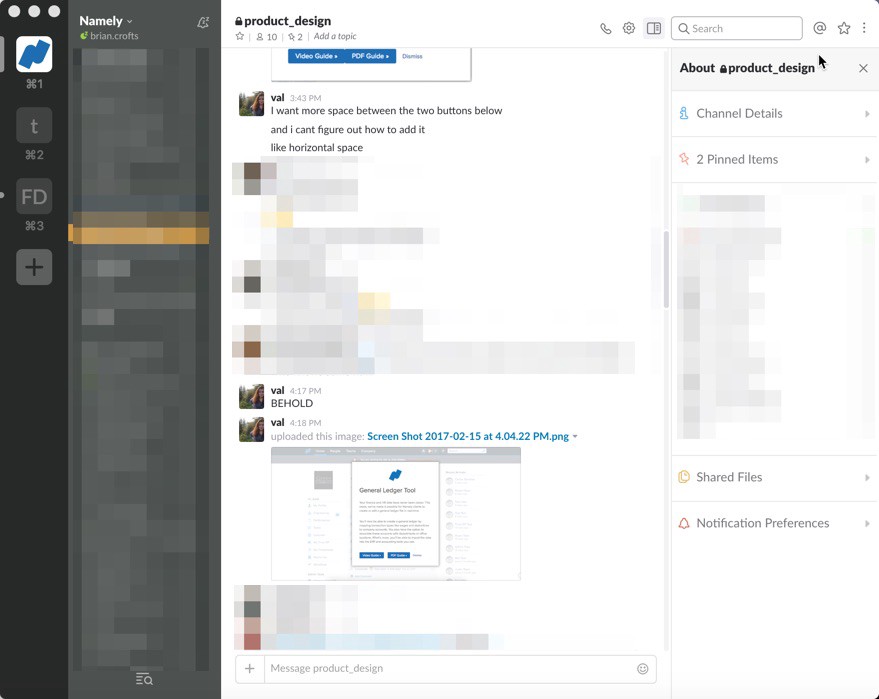Click the 4:17 PM timestamp

pos(306,391)
